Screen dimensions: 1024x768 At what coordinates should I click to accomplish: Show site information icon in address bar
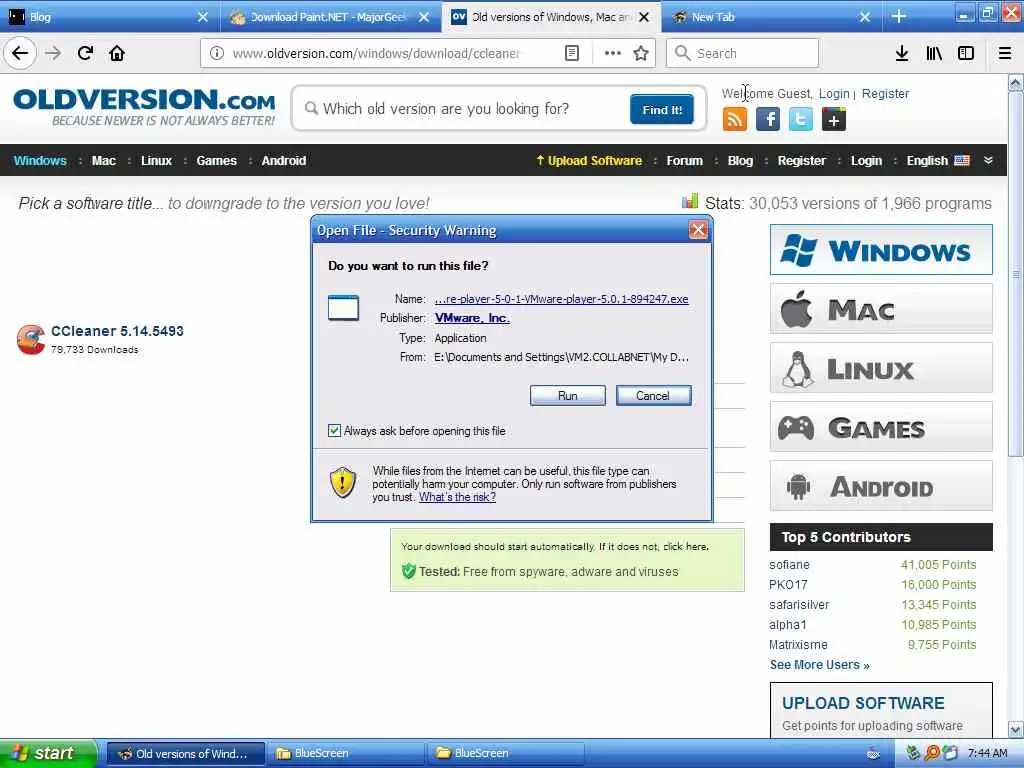[217, 54]
